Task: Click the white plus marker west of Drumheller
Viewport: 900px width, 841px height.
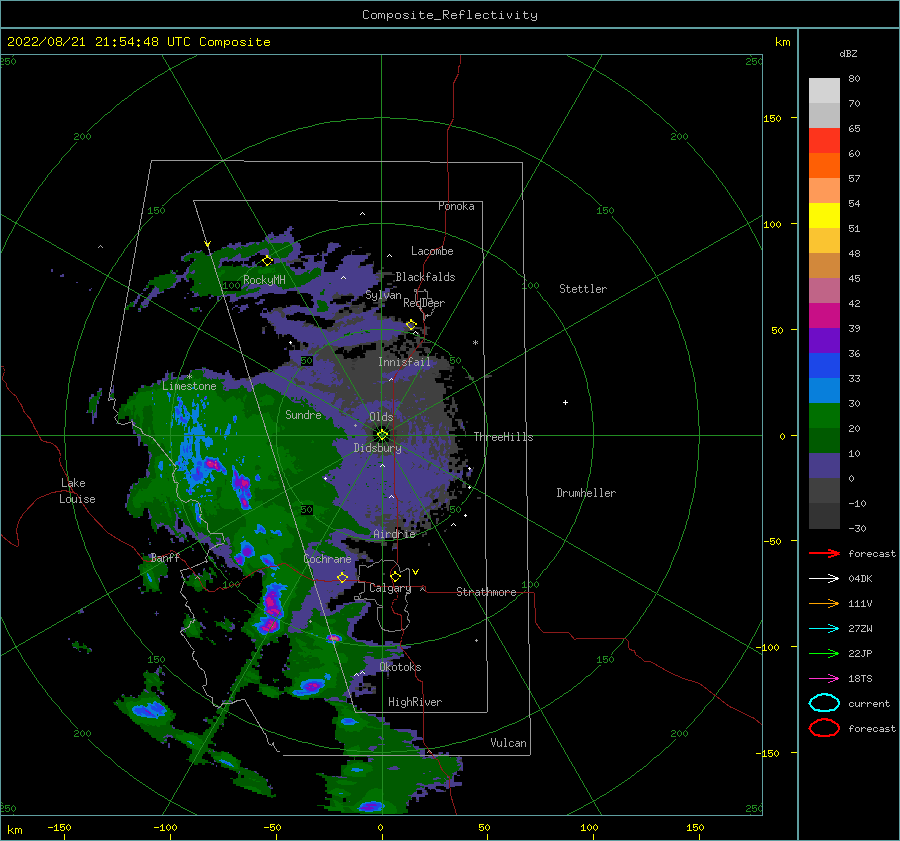Action: point(565,402)
